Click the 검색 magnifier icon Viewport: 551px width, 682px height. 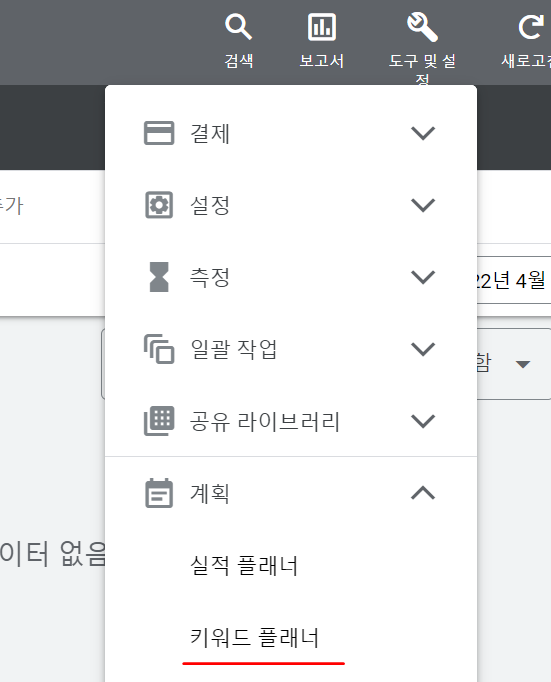[x=238, y=27]
